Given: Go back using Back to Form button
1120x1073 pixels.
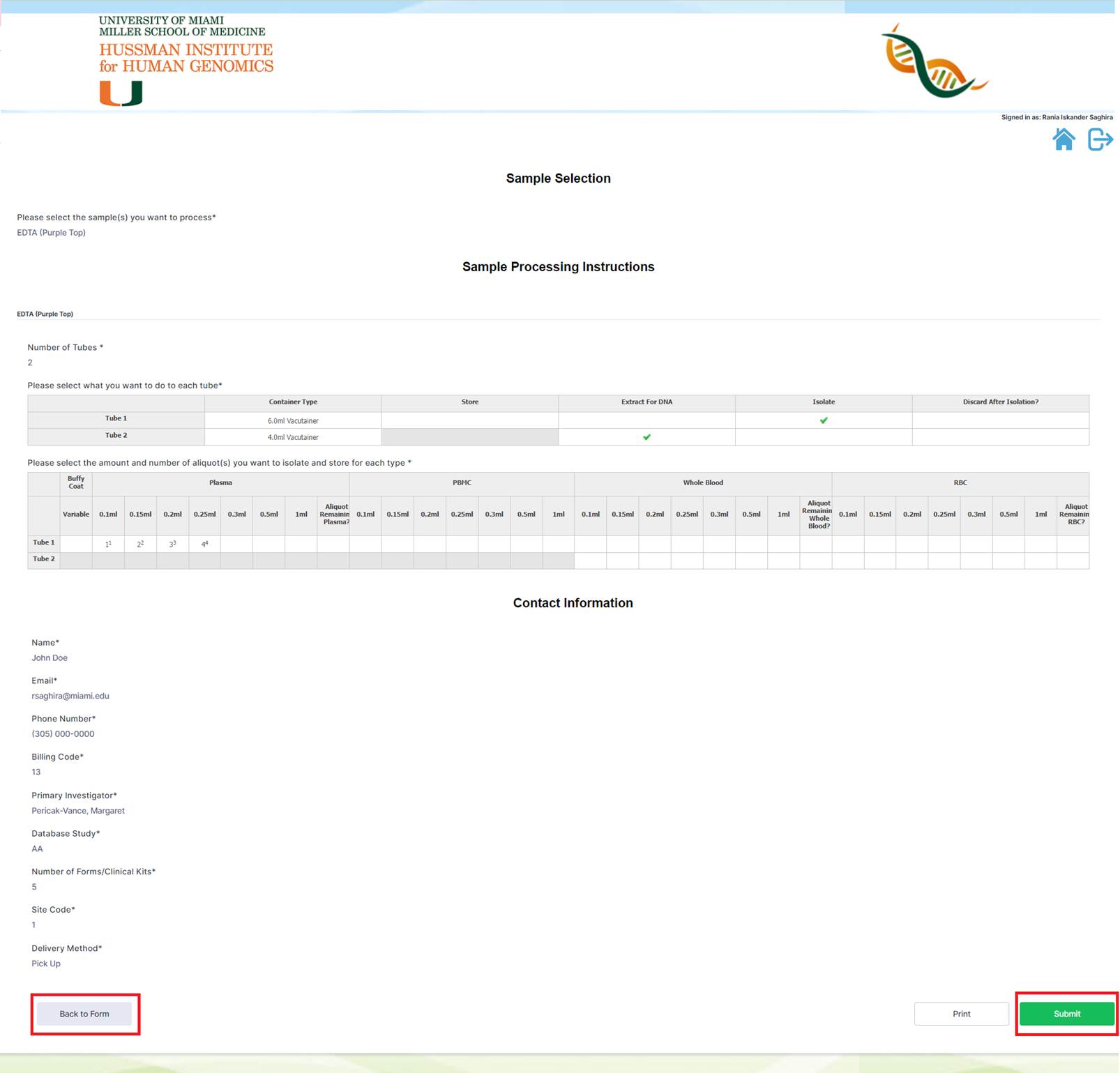Looking at the screenshot, I should (84, 1014).
